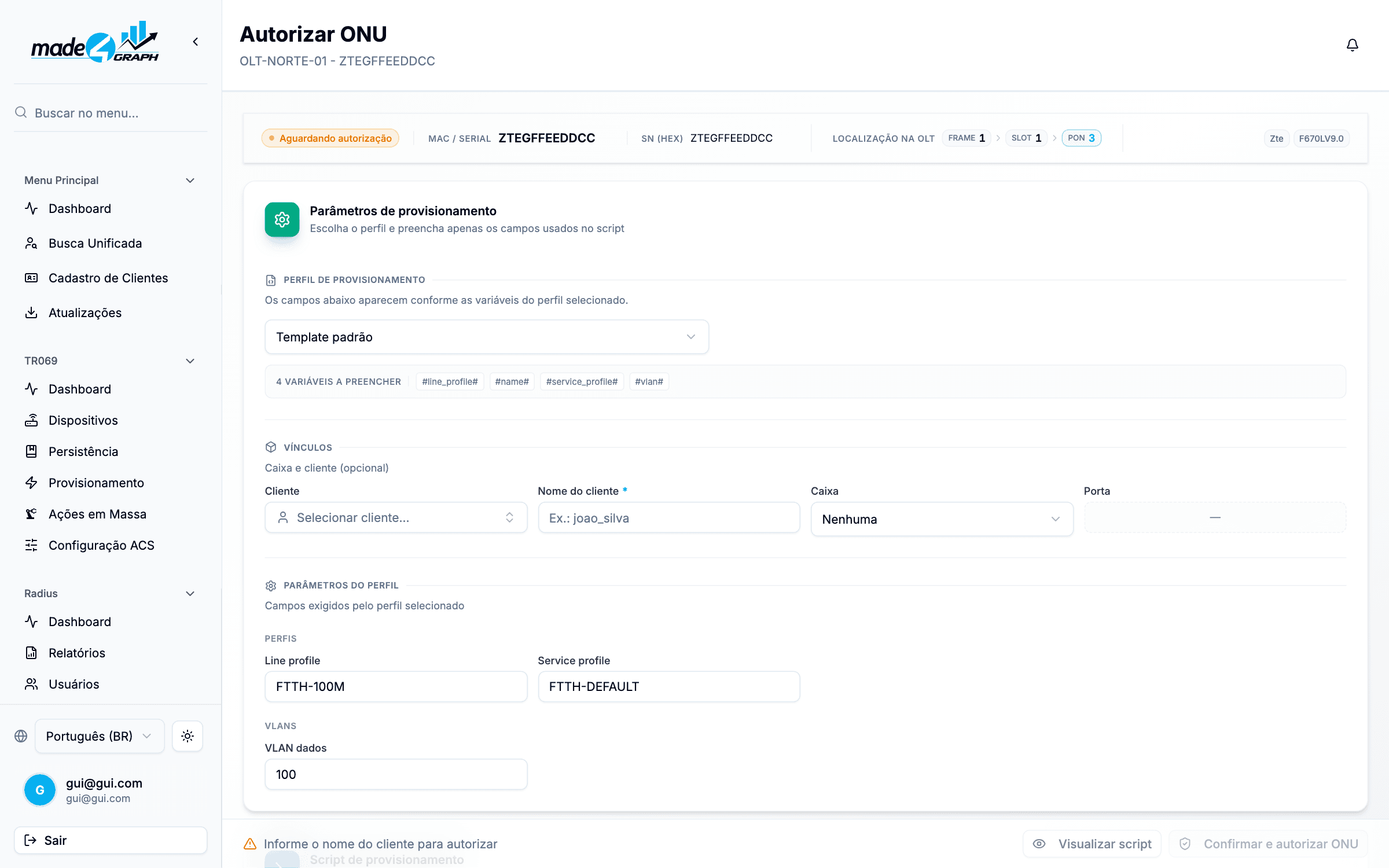Click the user avatar G icon
Viewport: 1389px width, 868px height.
(x=40, y=790)
